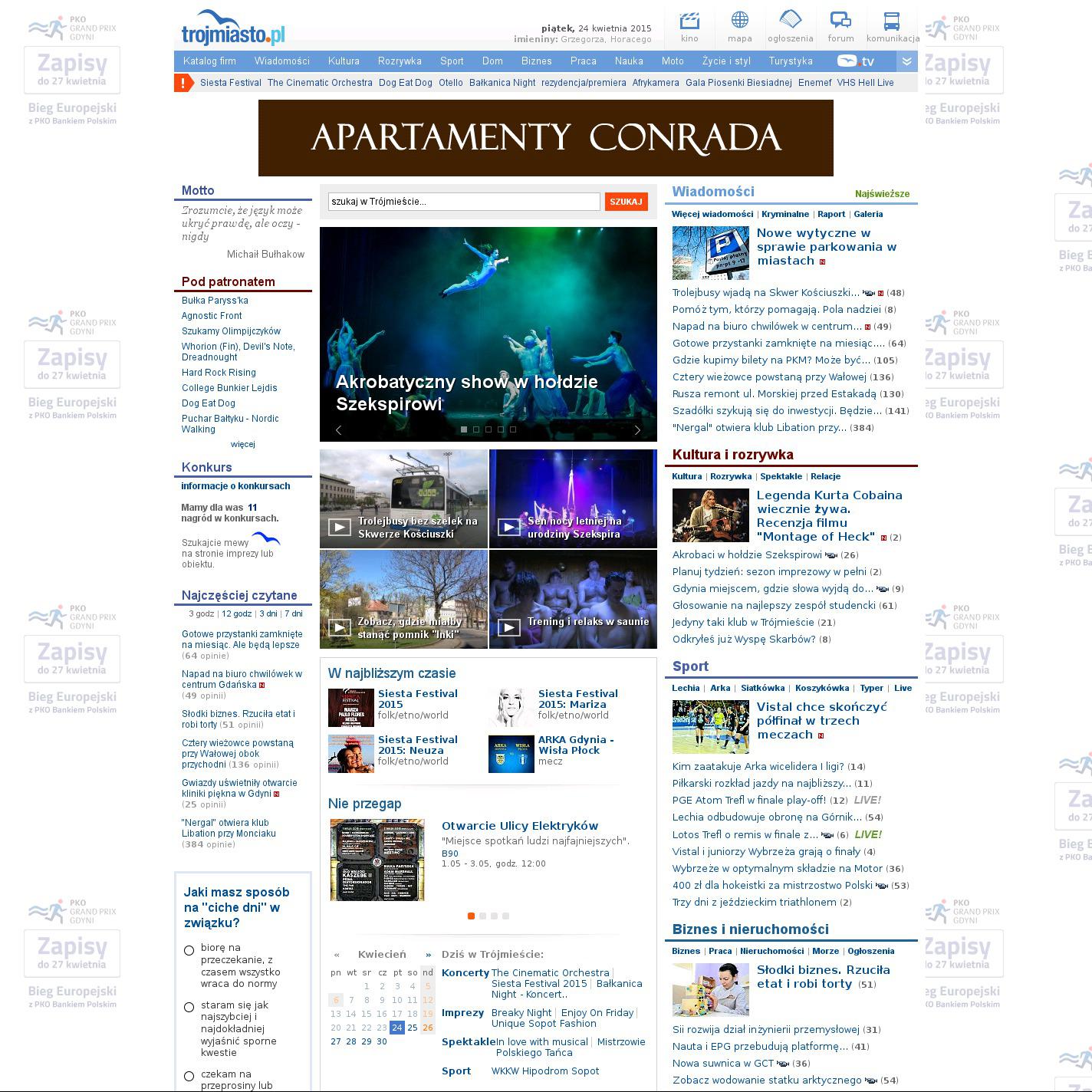Open Katalog firm menu
Image resolution: width=1092 pixels, height=1092 pixels.
click(209, 61)
